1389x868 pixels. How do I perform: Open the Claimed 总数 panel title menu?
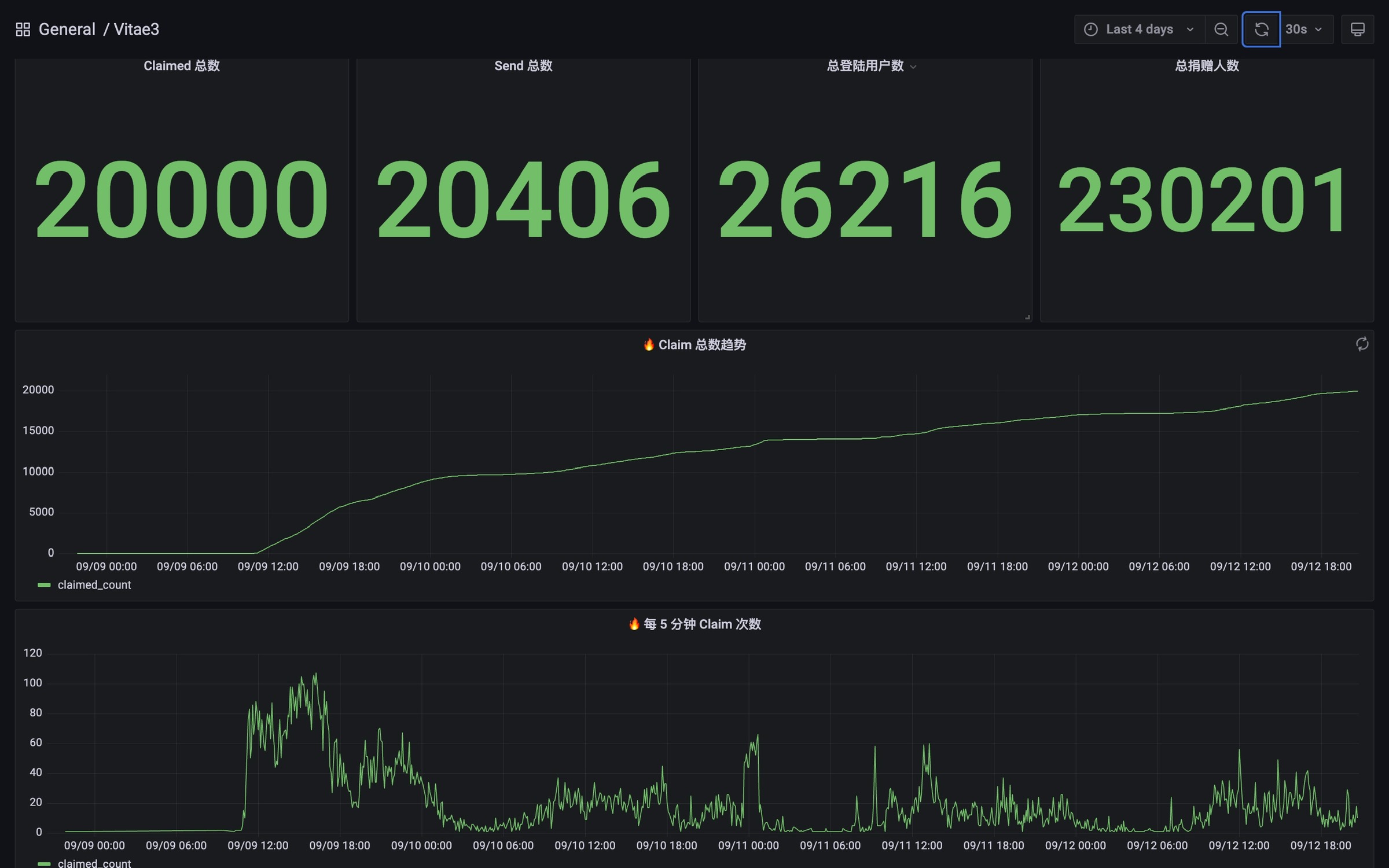181,66
